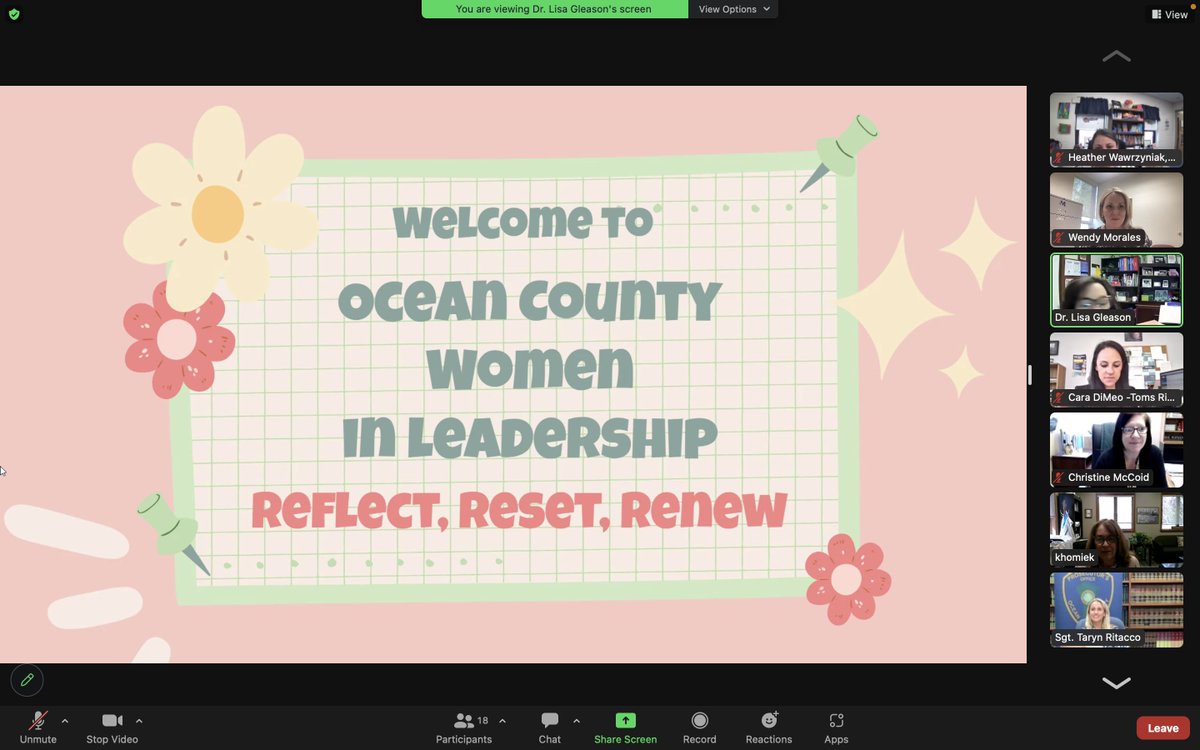The width and height of the screenshot is (1200, 750).
Task: Select Christine McCoid's video thumbnail
Action: click(x=1116, y=450)
